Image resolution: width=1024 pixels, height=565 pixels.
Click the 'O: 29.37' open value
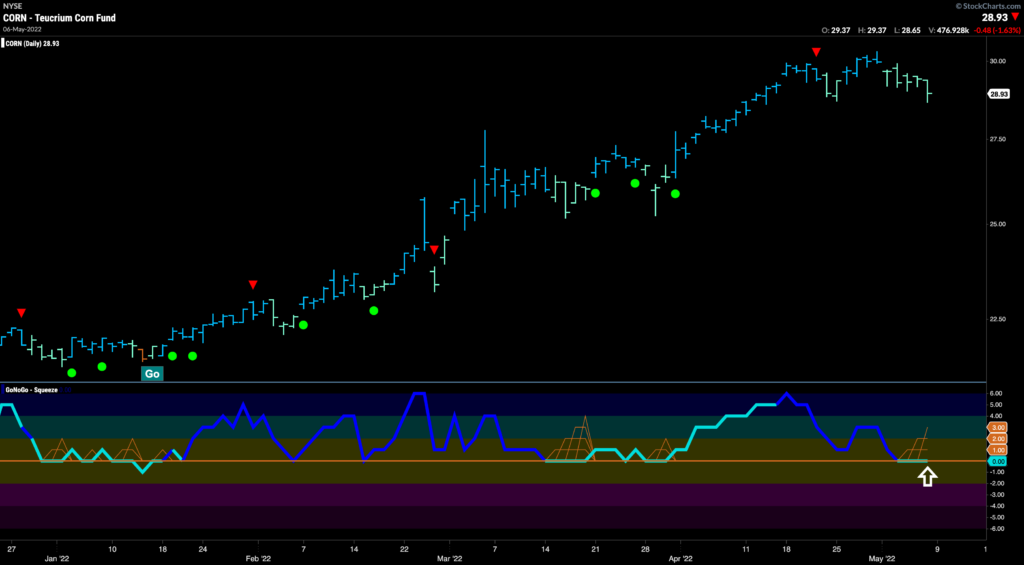click(x=837, y=29)
